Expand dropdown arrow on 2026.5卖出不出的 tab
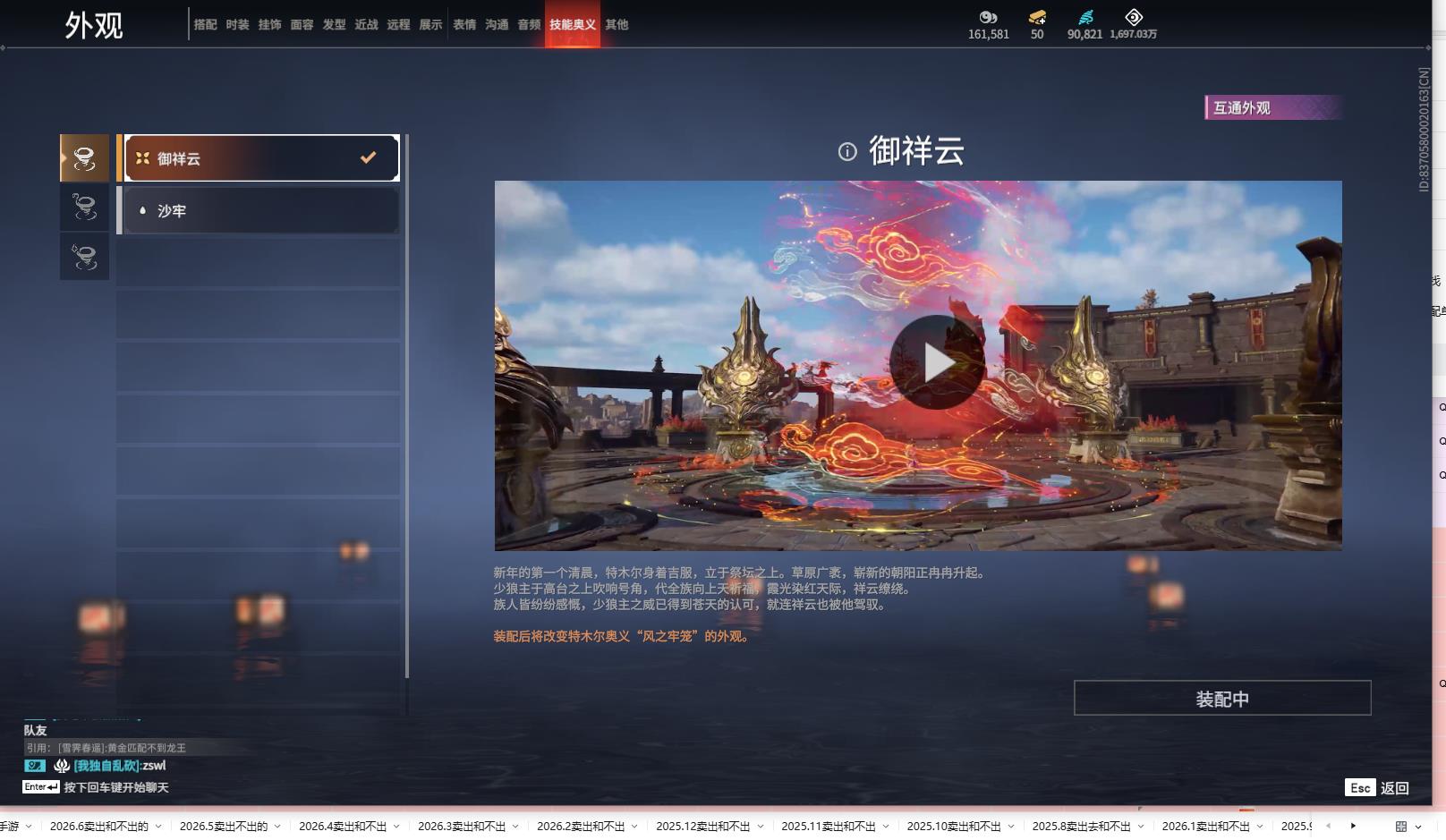 coord(277,827)
